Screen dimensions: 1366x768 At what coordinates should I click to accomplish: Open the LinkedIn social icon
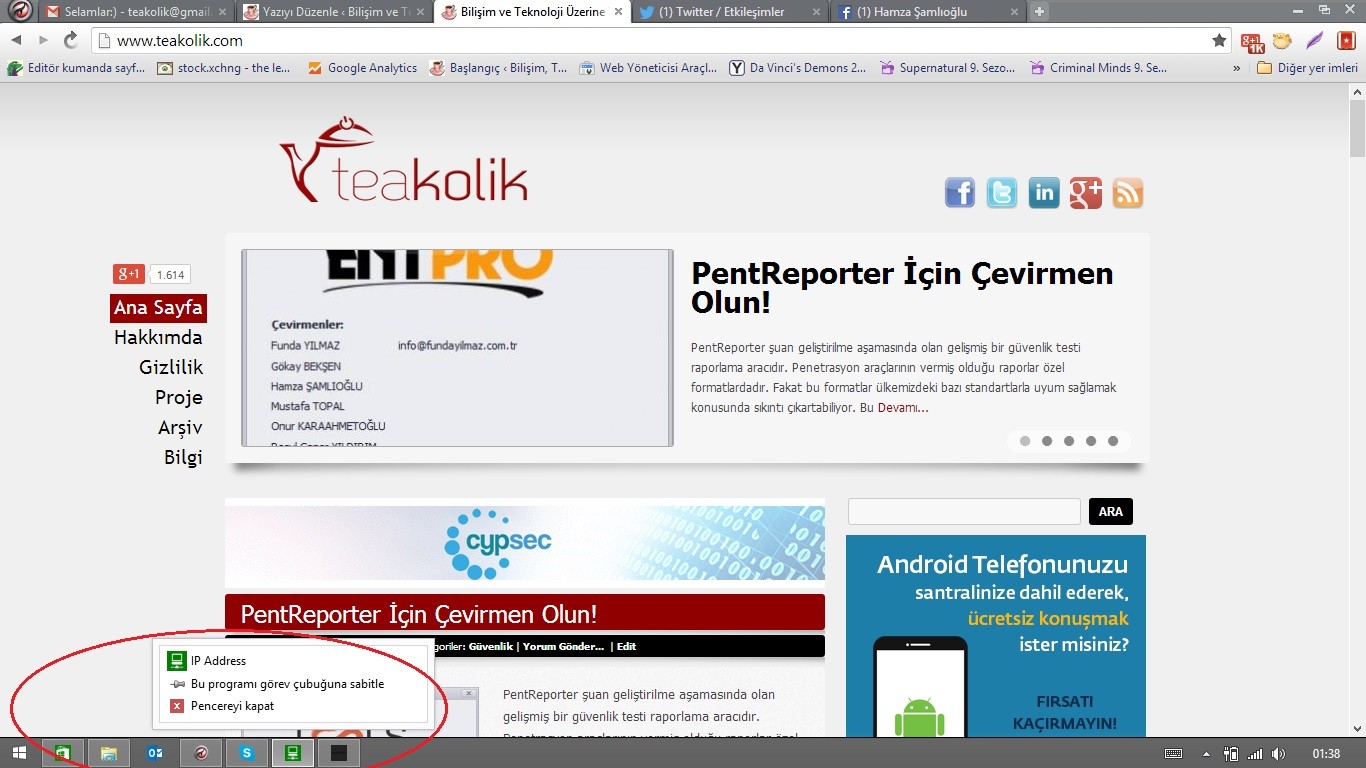1044,193
